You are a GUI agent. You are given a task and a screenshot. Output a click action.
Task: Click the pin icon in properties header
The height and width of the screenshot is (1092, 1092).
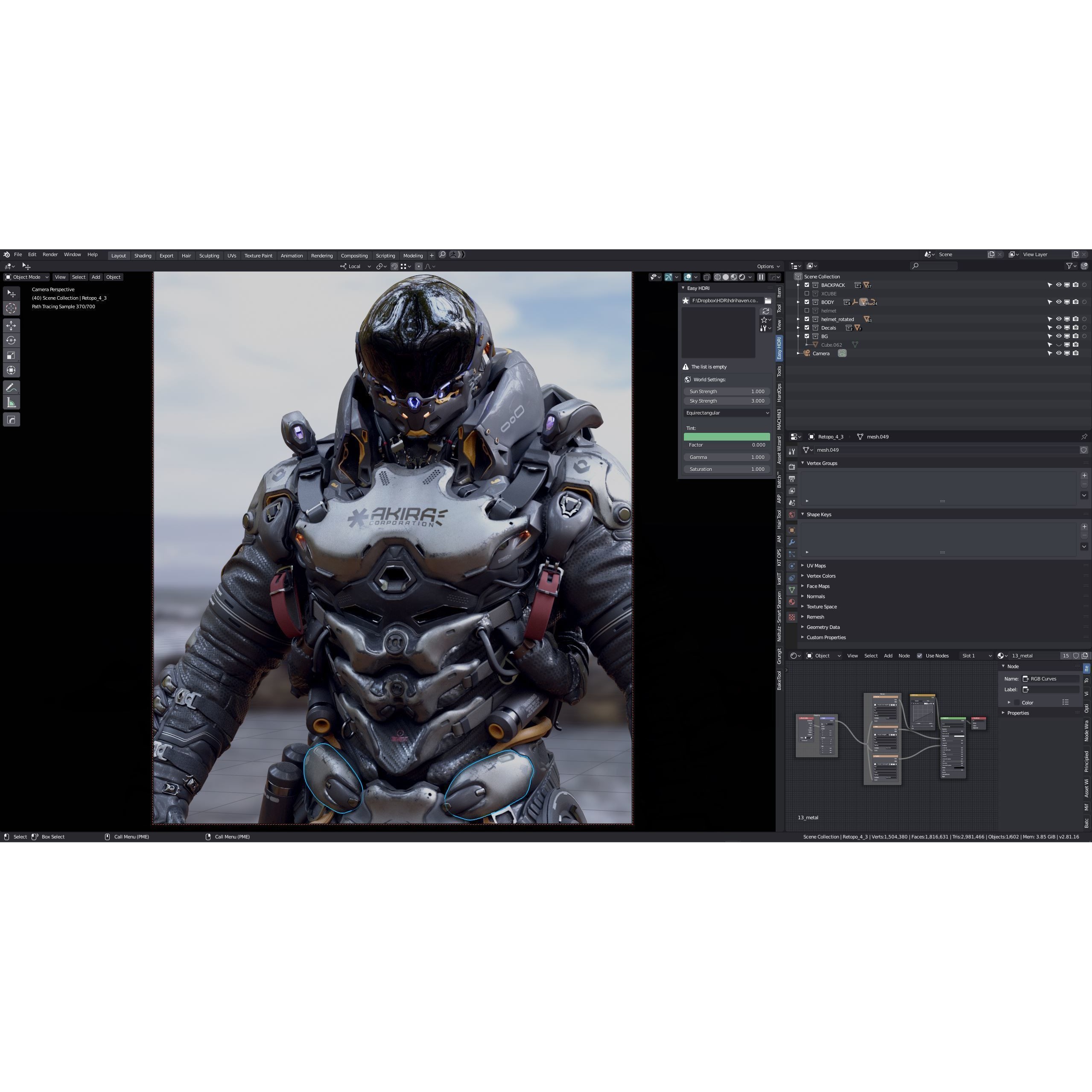[1084, 436]
